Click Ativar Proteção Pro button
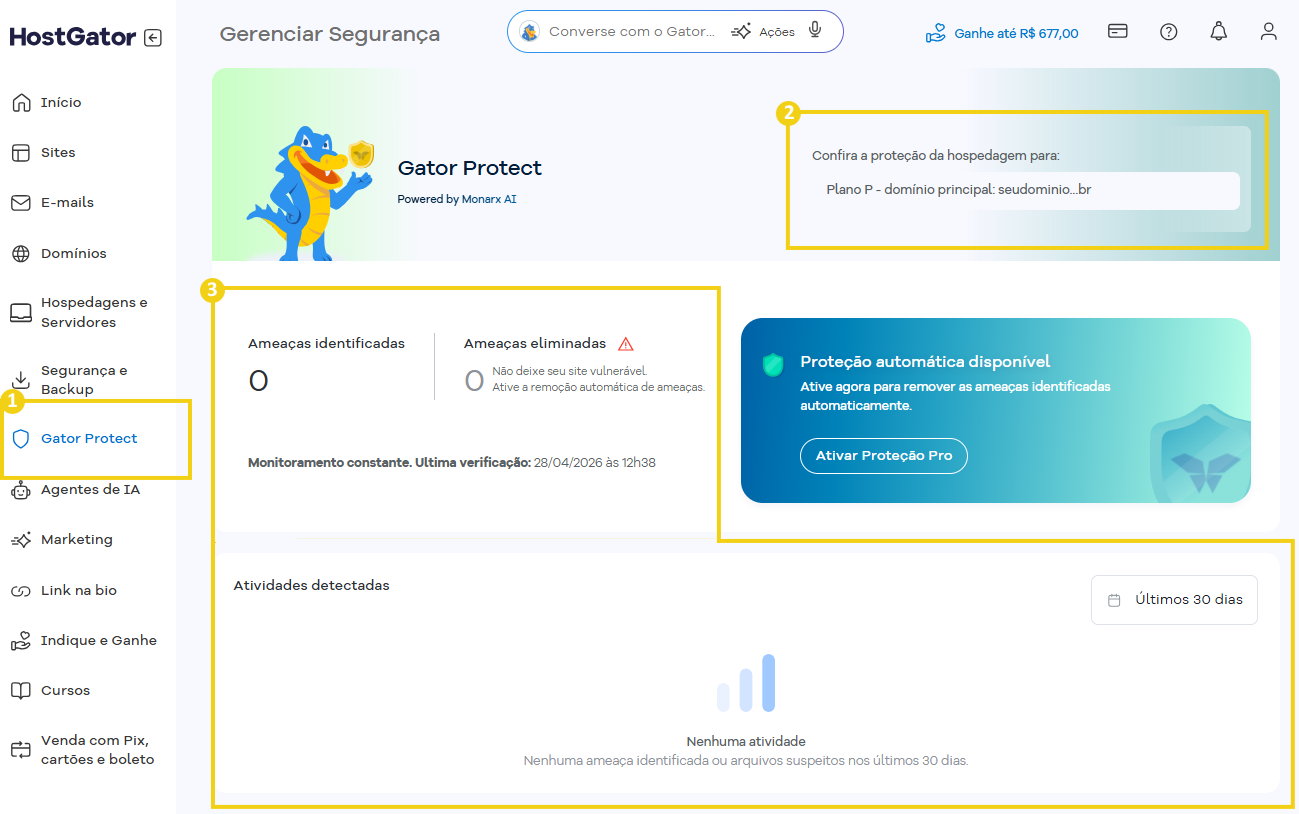This screenshot has height=814, width=1299. coord(884,456)
